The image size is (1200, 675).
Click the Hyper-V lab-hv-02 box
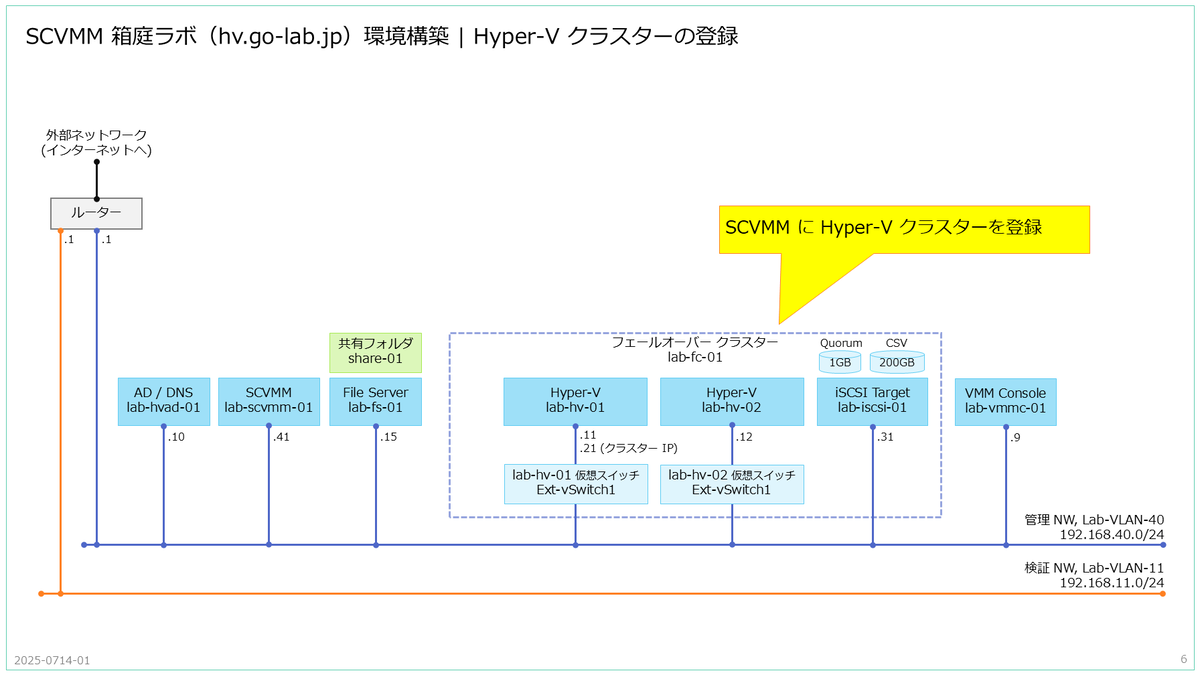pyautogui.click(x=732, y=401)
